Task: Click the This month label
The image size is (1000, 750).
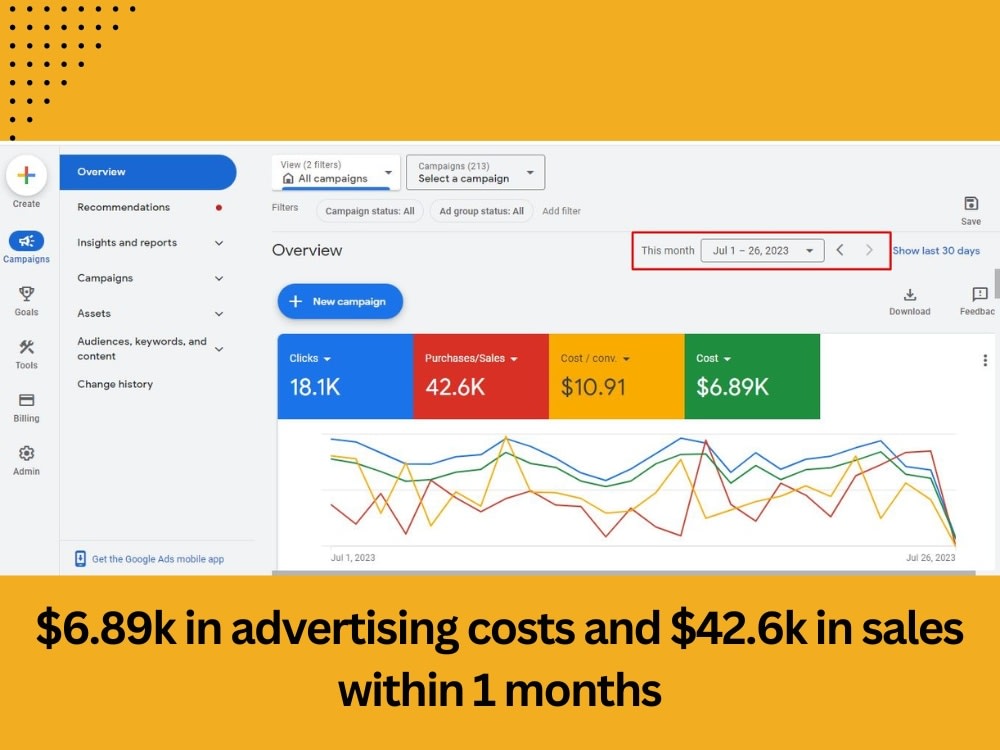Action: (x=668, y=251)
